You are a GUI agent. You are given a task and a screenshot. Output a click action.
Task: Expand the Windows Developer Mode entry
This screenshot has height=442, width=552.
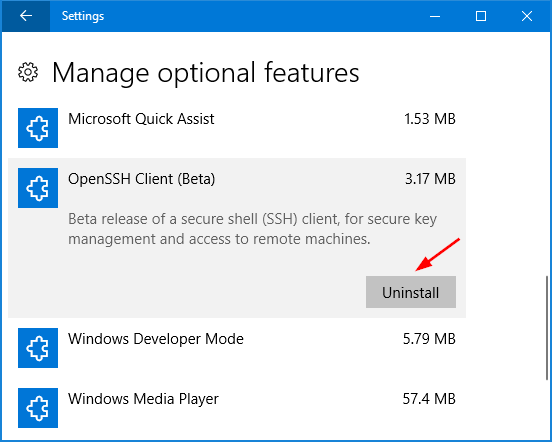(x=237, y=348)
